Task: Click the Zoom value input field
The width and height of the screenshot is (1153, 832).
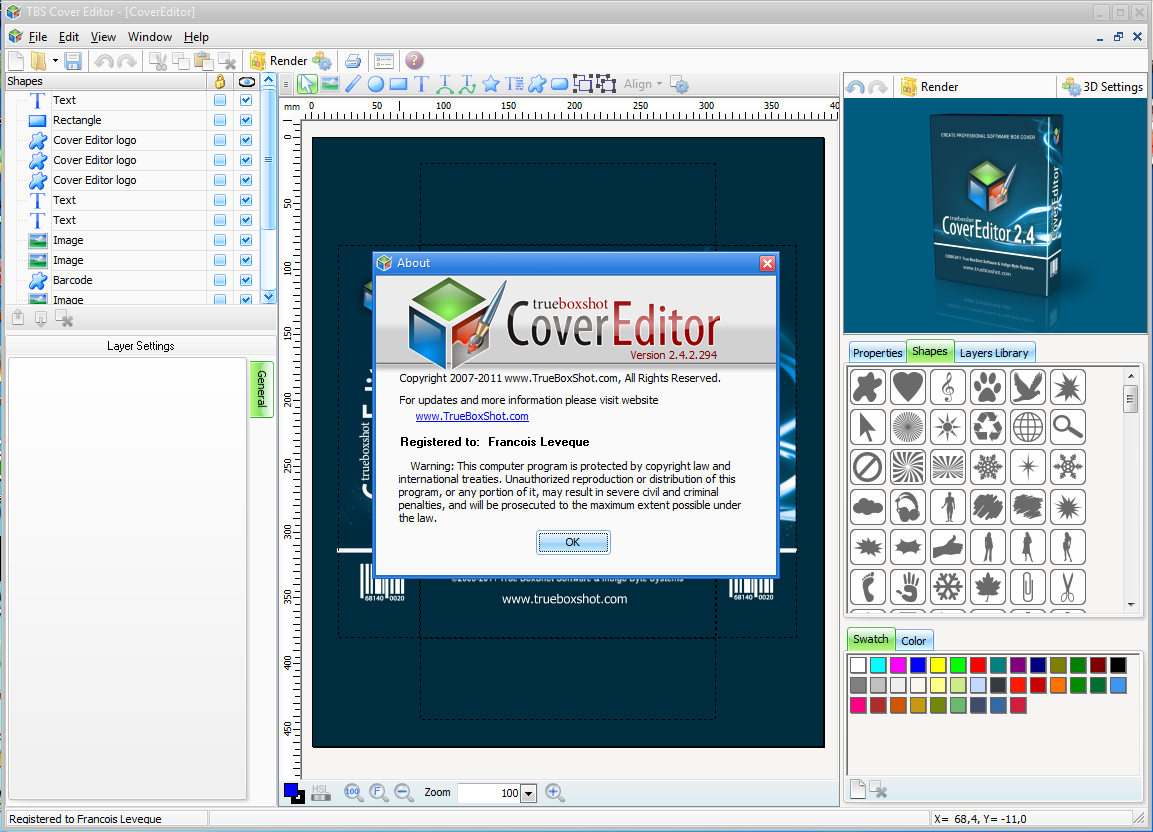Action: 489,793
